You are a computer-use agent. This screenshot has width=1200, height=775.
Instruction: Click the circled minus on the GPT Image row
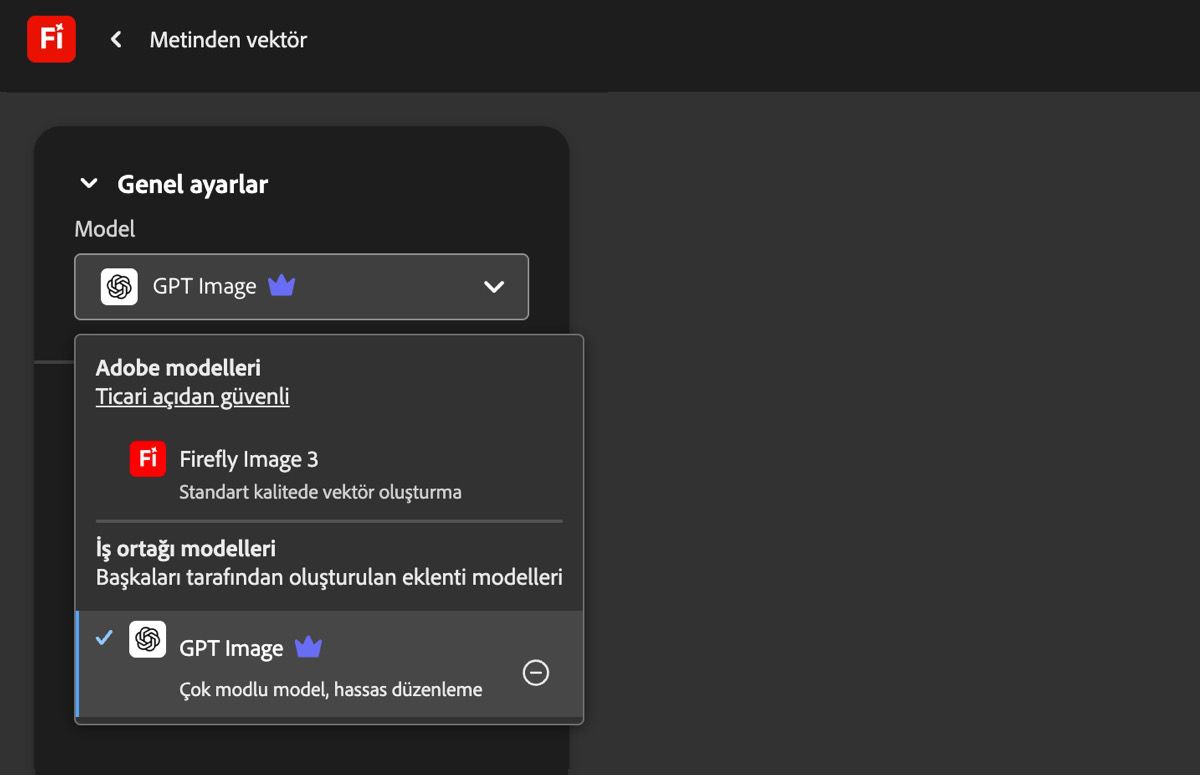coord(536,673)
